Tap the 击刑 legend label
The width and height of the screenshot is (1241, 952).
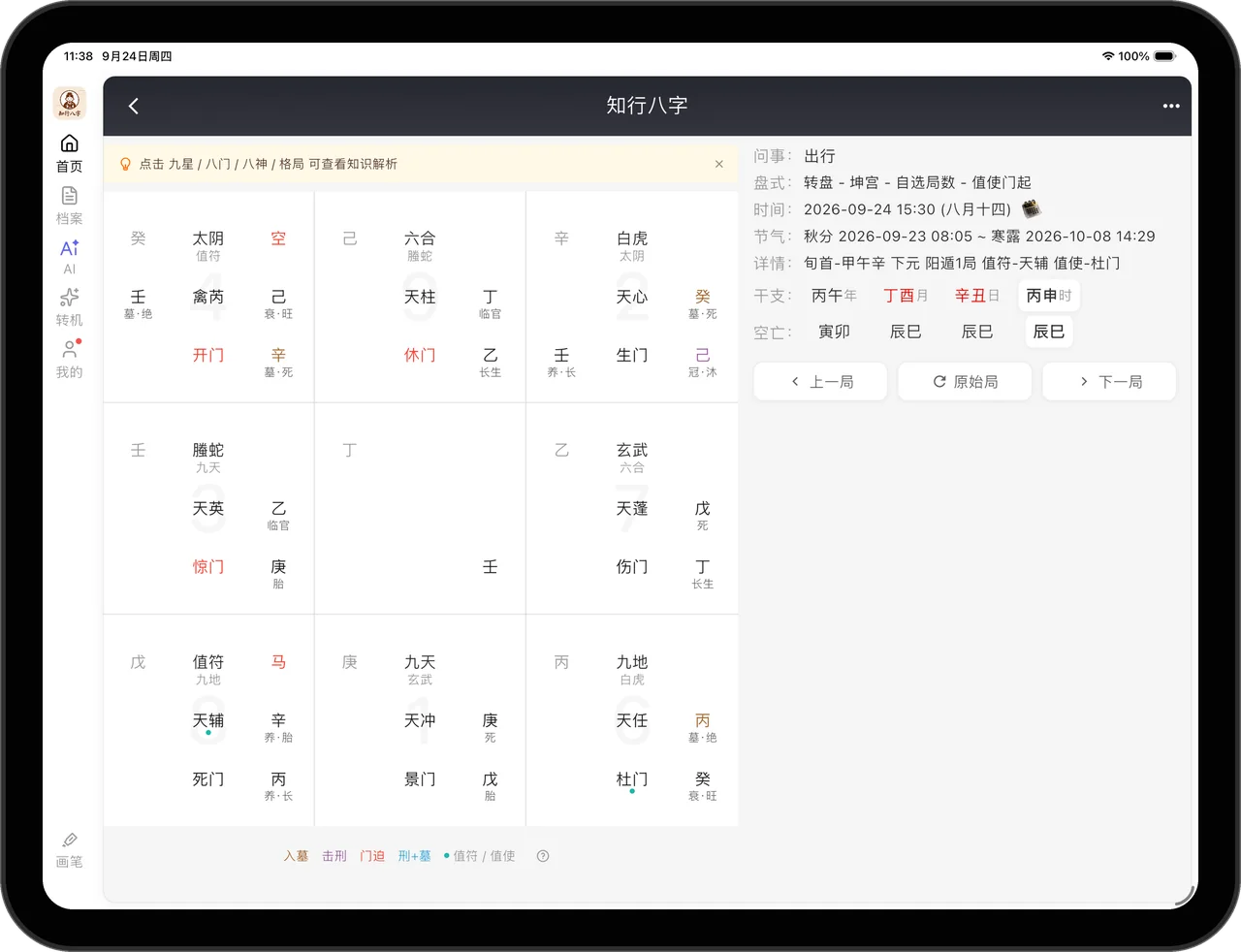pyautogui.click(x=334, y=856)
